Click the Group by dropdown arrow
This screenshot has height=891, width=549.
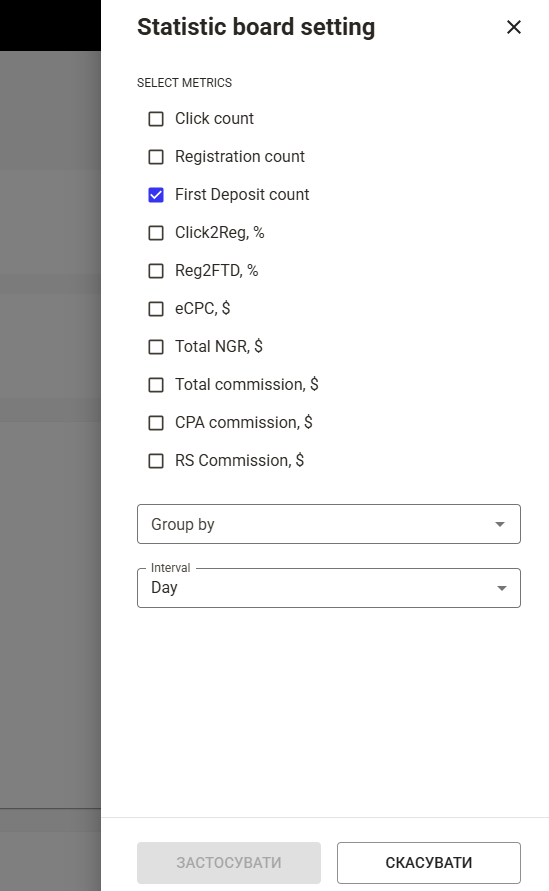point(500,524)
